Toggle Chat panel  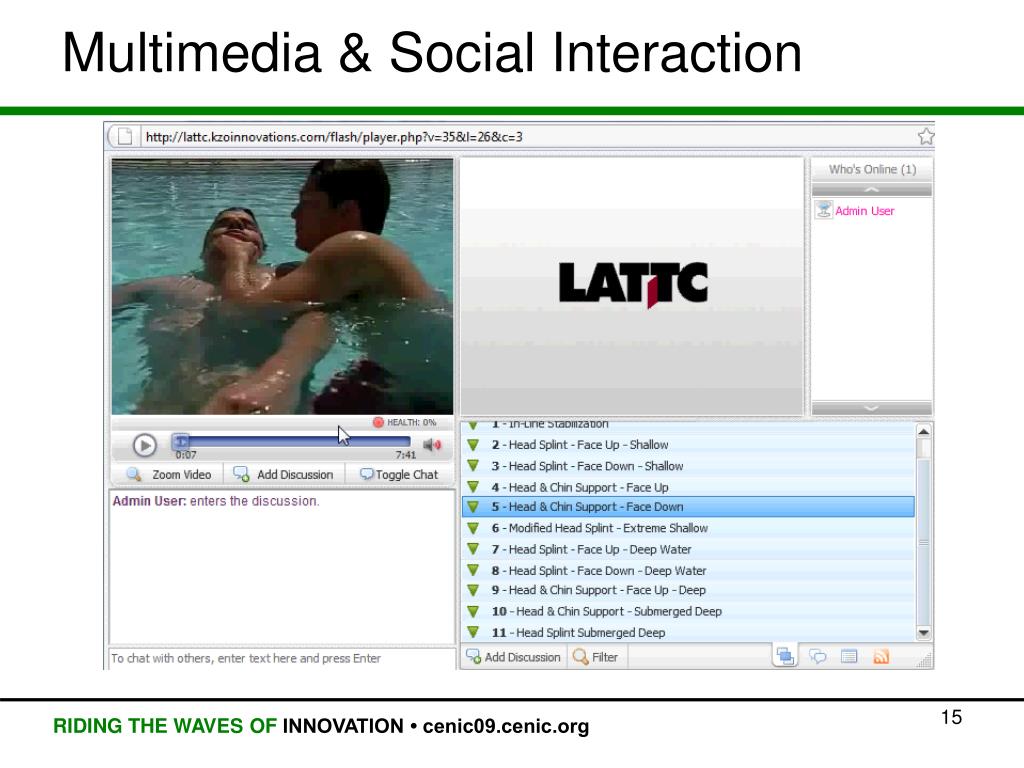click(x=399, y=475)
